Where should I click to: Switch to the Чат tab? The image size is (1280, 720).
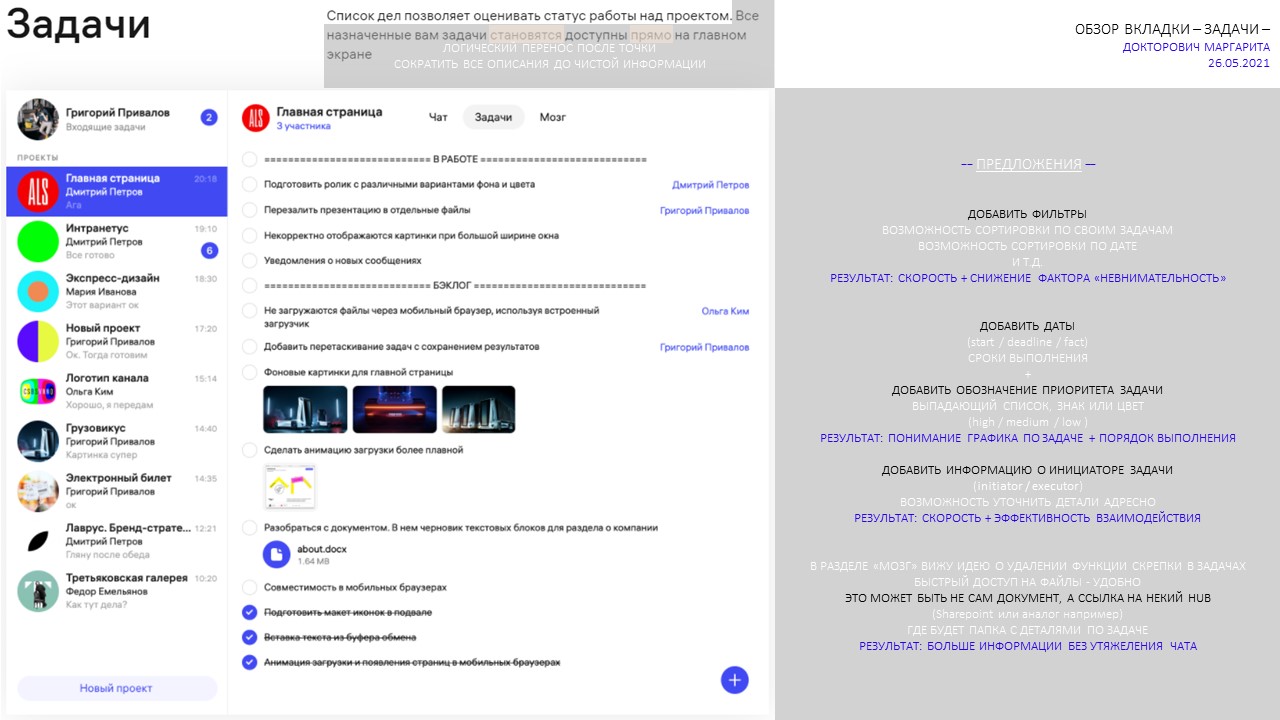coord(438,117)
